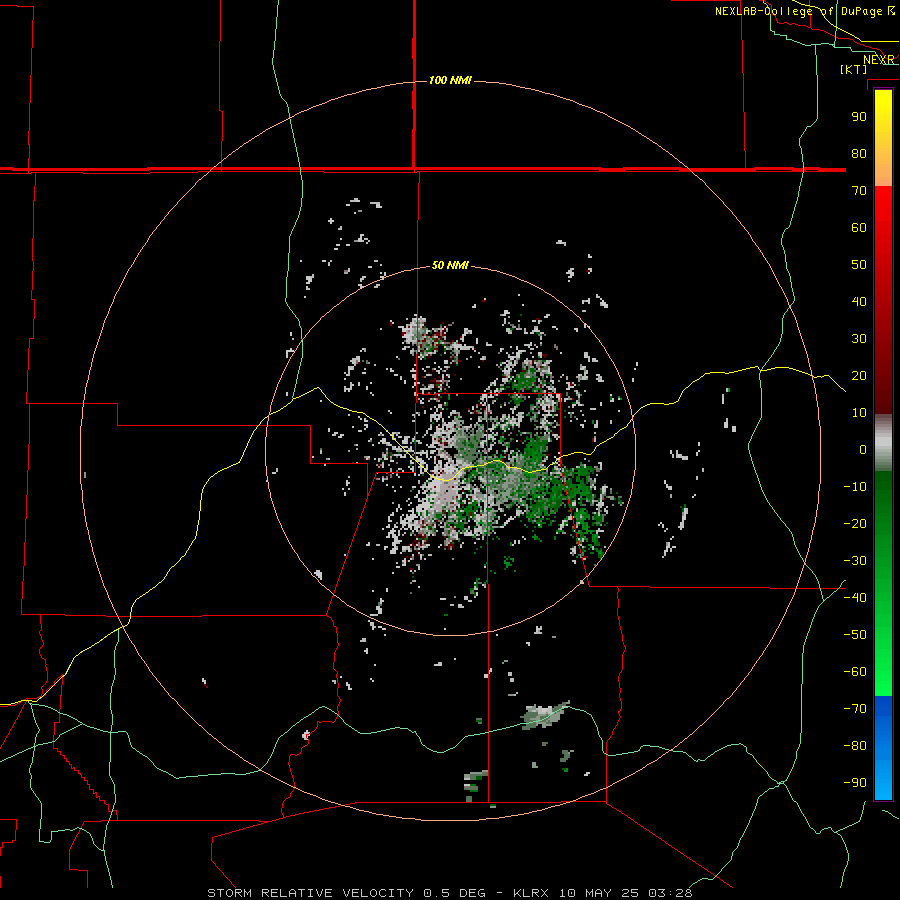
Task: Click the 90 knot scale label
Action: tap(859, 117)
